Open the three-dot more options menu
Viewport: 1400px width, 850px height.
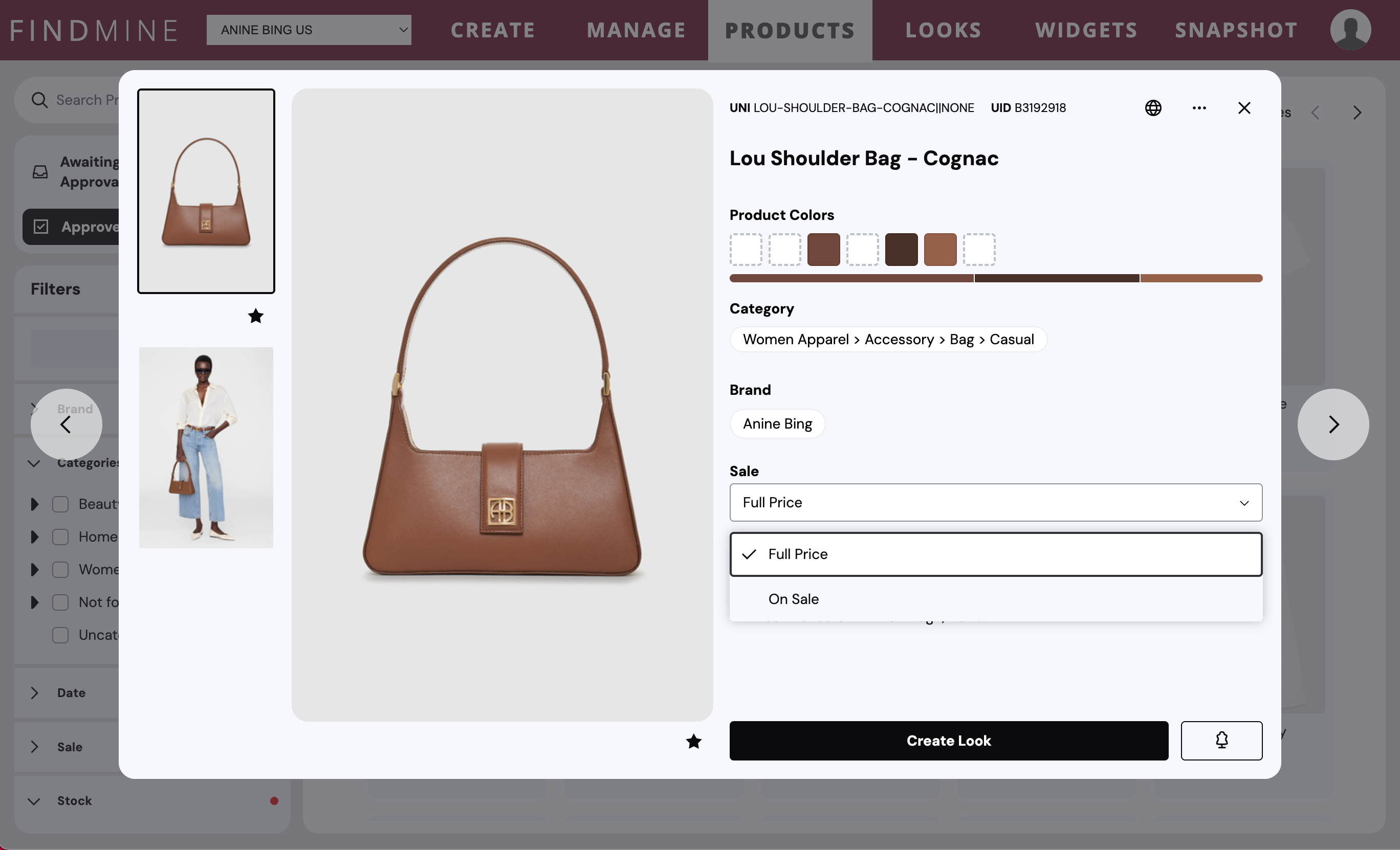pos(1199,108)
